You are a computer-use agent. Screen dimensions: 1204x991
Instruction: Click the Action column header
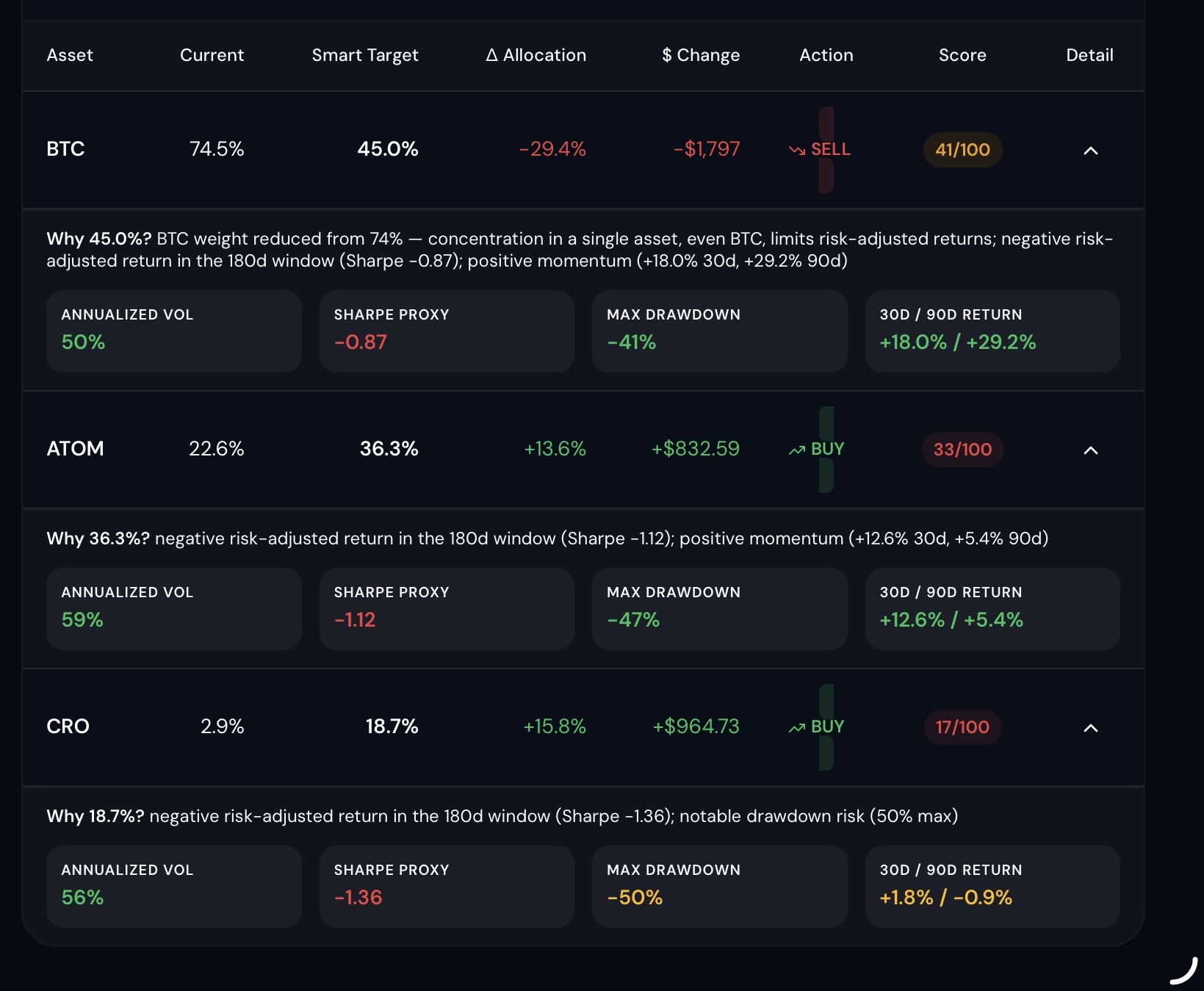(x=826, y=55)
